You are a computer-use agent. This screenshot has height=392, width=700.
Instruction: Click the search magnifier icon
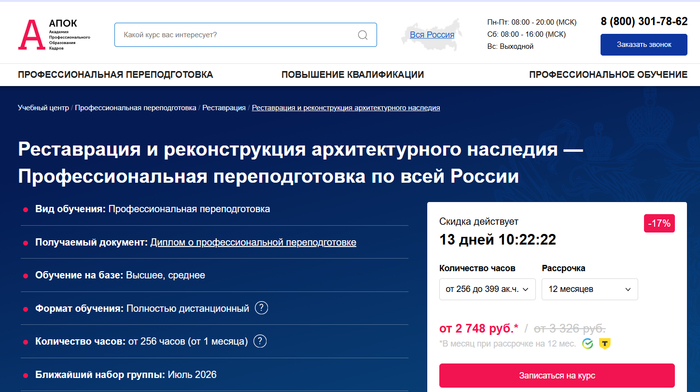tap(362, 35)
